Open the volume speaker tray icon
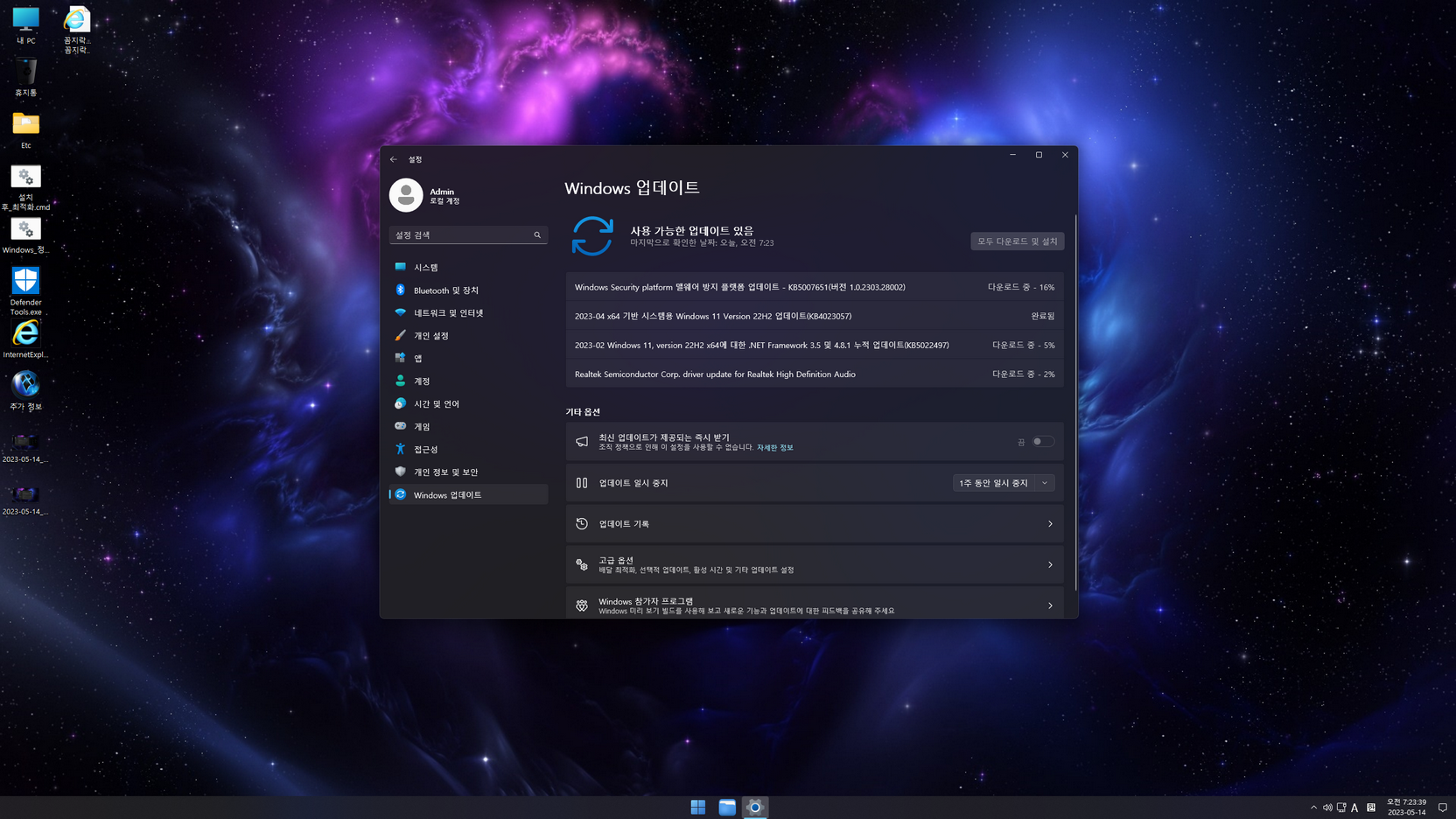Viewport: 1456px width, 819px height. pyautogui.click(x=1327, y=808)
